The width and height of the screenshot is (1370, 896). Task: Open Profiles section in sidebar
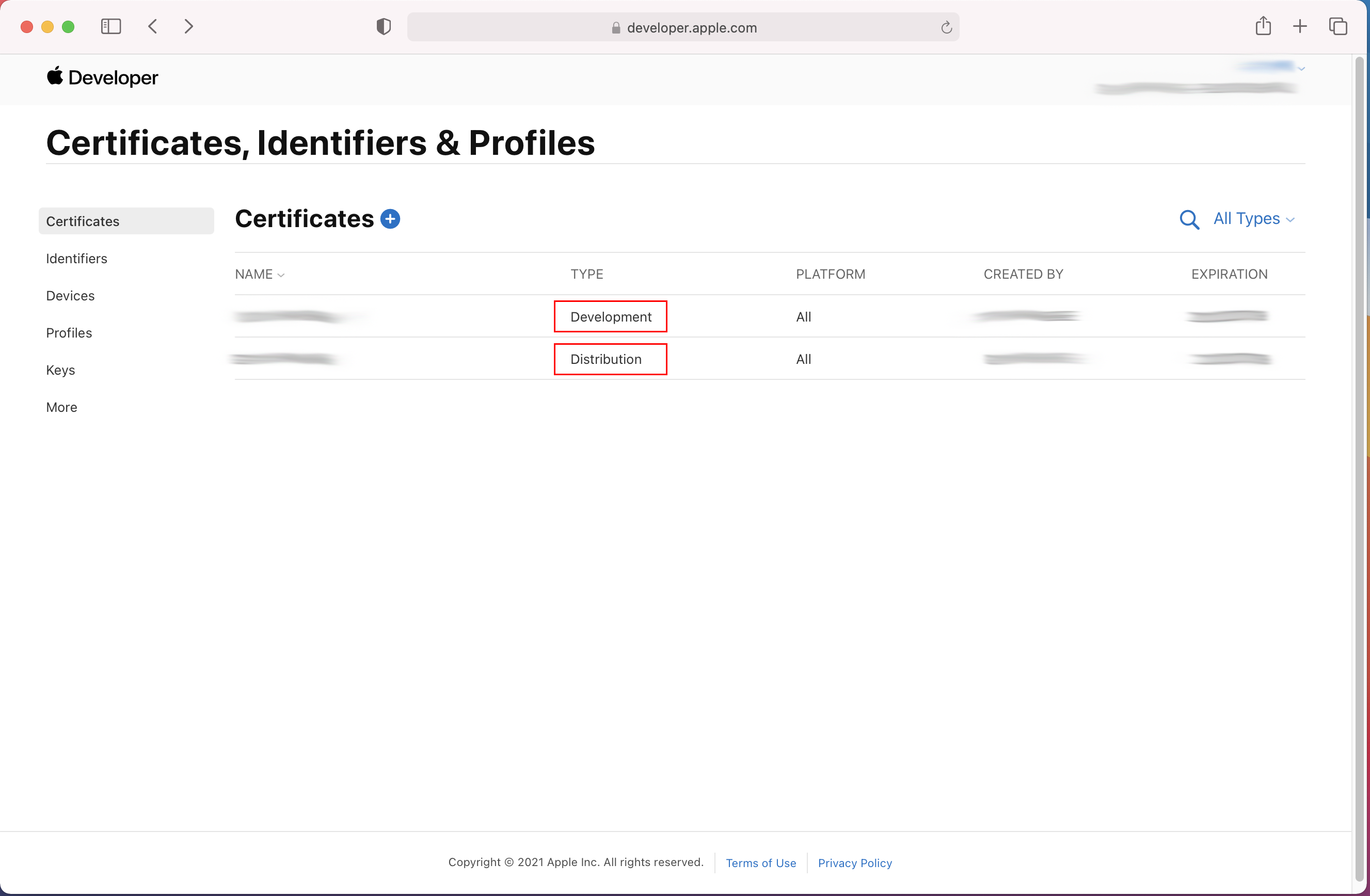[69, 332]
